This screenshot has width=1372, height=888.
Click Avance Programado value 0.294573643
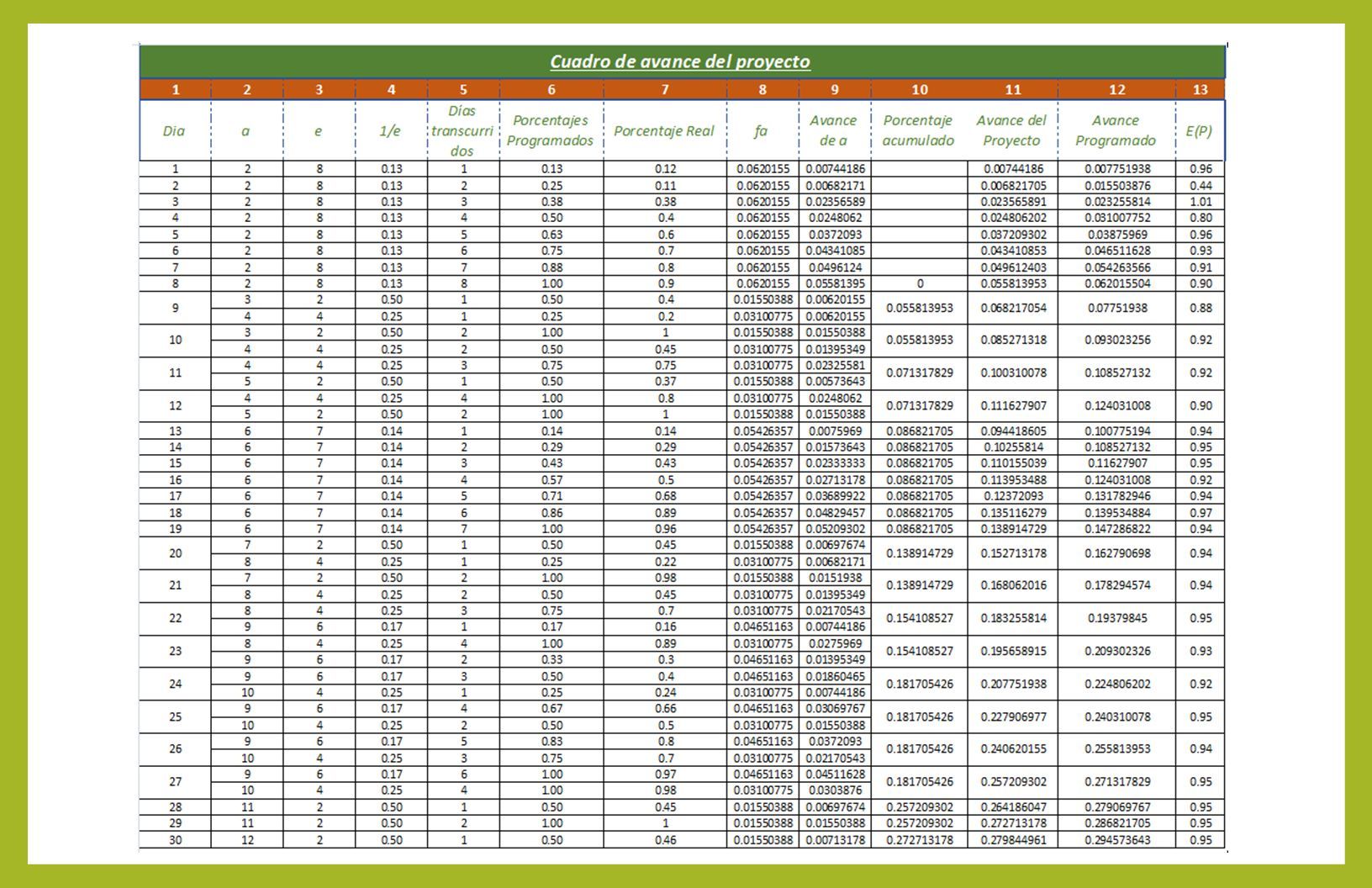[x=1117, y=840]
